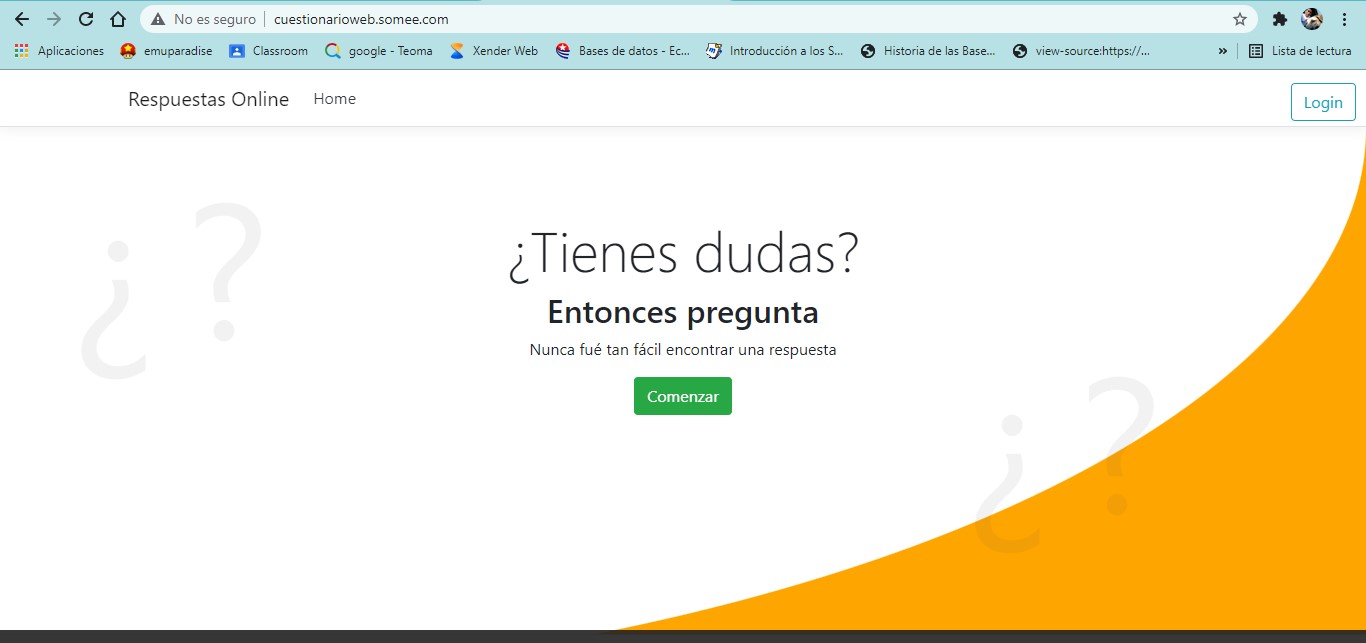Open the Classroom bookmark
Image resolution: width=1366 pixels, height=643 pixels.
pos(268,51)
